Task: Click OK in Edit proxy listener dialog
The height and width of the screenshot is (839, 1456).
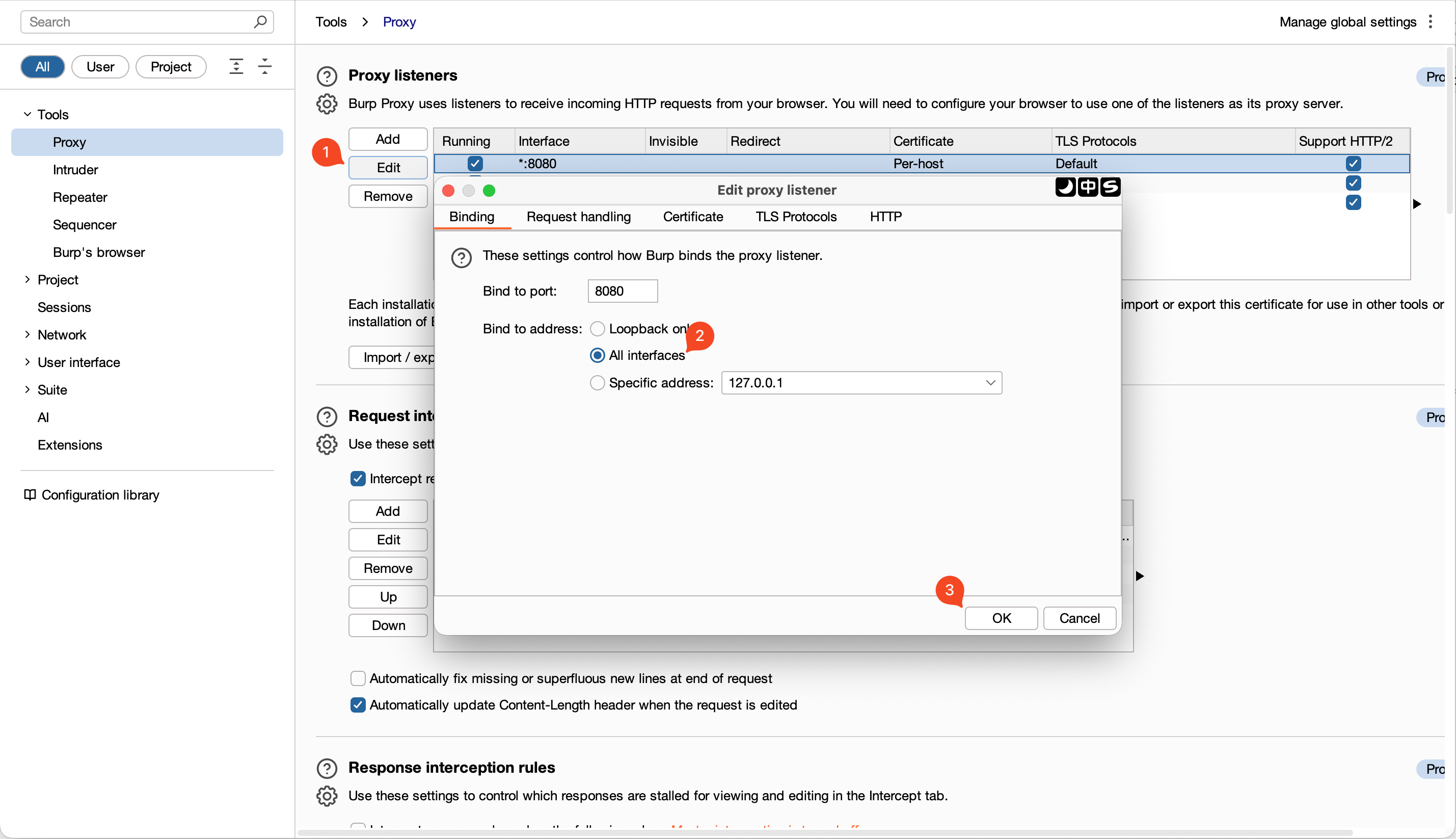Action: (x=1001, y=618)
